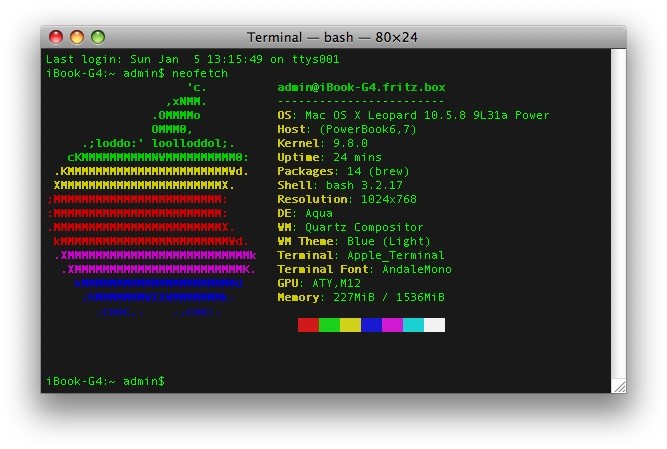Click the Resolution line '1024x768'
The image size is (667, 449).
[x=347, y=199]
